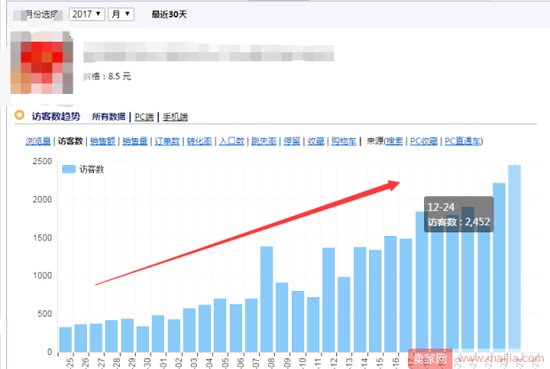Viewport: 550px width, 369px height.
Task: Open the 搜索 source link
Action: point(395,141)
